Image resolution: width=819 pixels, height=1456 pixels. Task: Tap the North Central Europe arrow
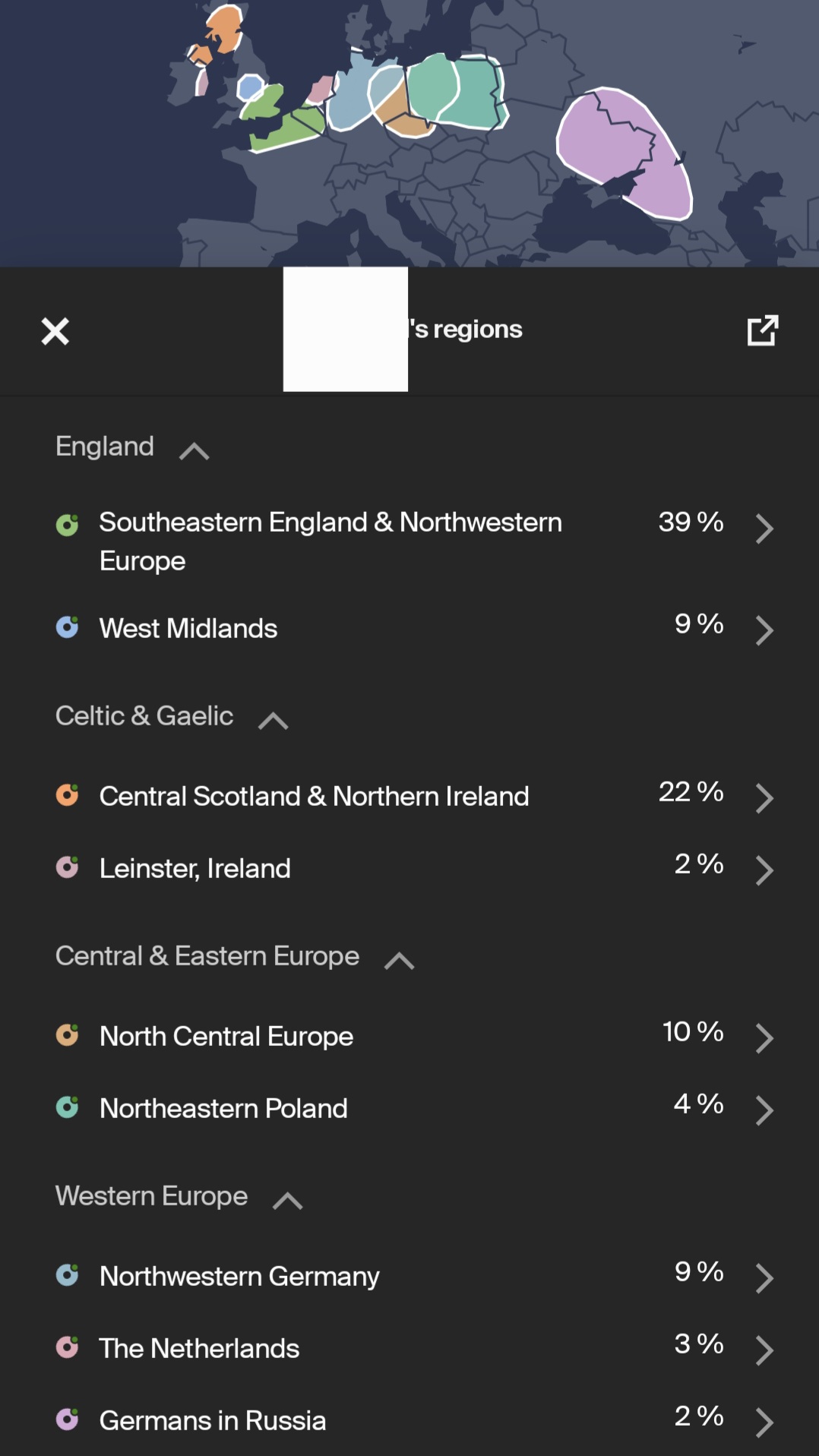[764, 1038]
